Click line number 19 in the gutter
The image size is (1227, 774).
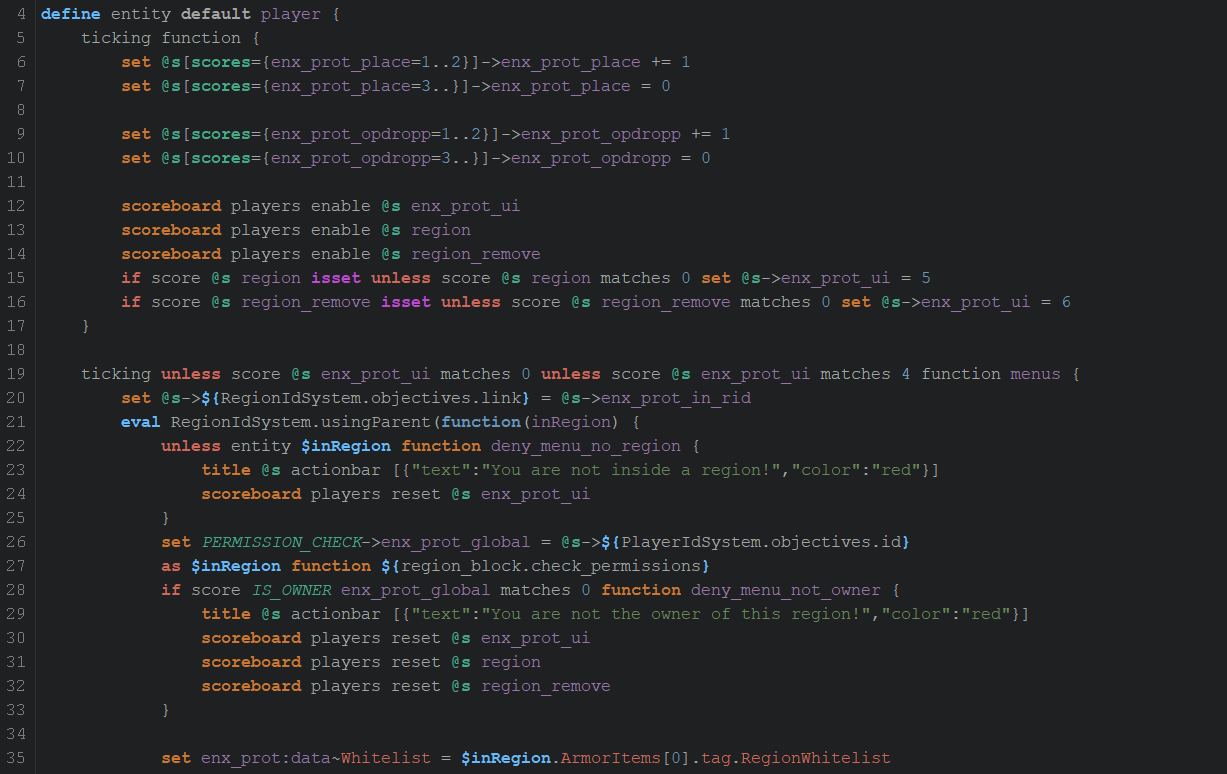[x=18, y=374]
